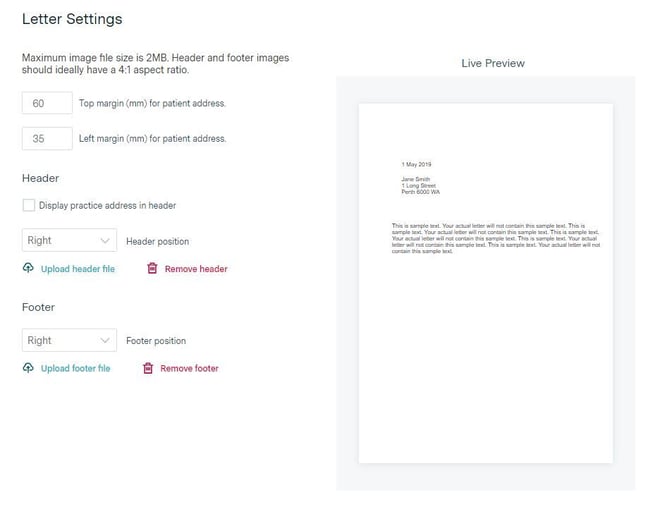Click the letter page in Live Preview
This screenshot has height=521, width=670.
[x=485, y=350]
